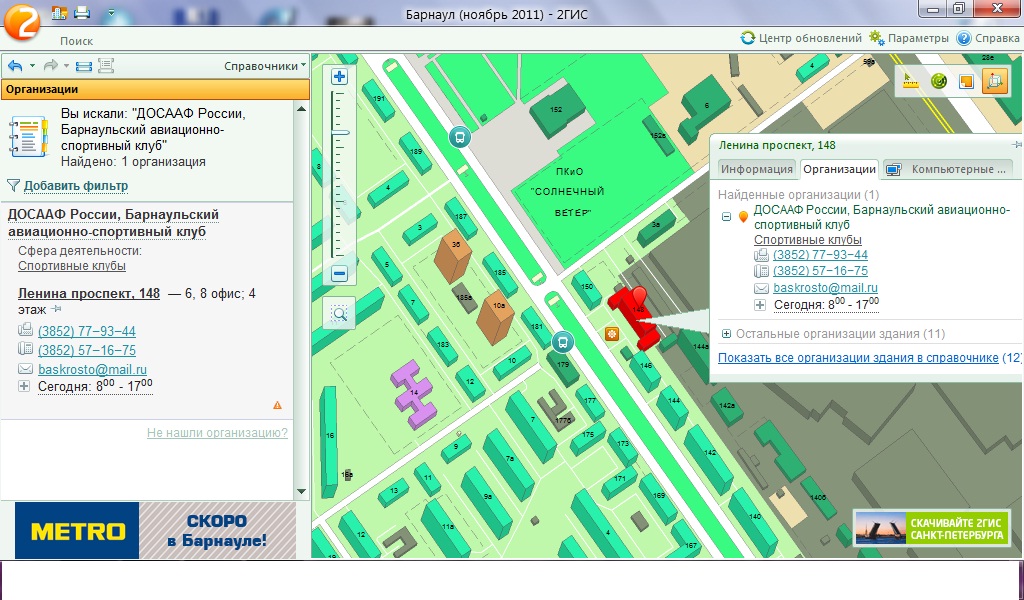Click the orange gear marker on the map

(x=612, y=334)
